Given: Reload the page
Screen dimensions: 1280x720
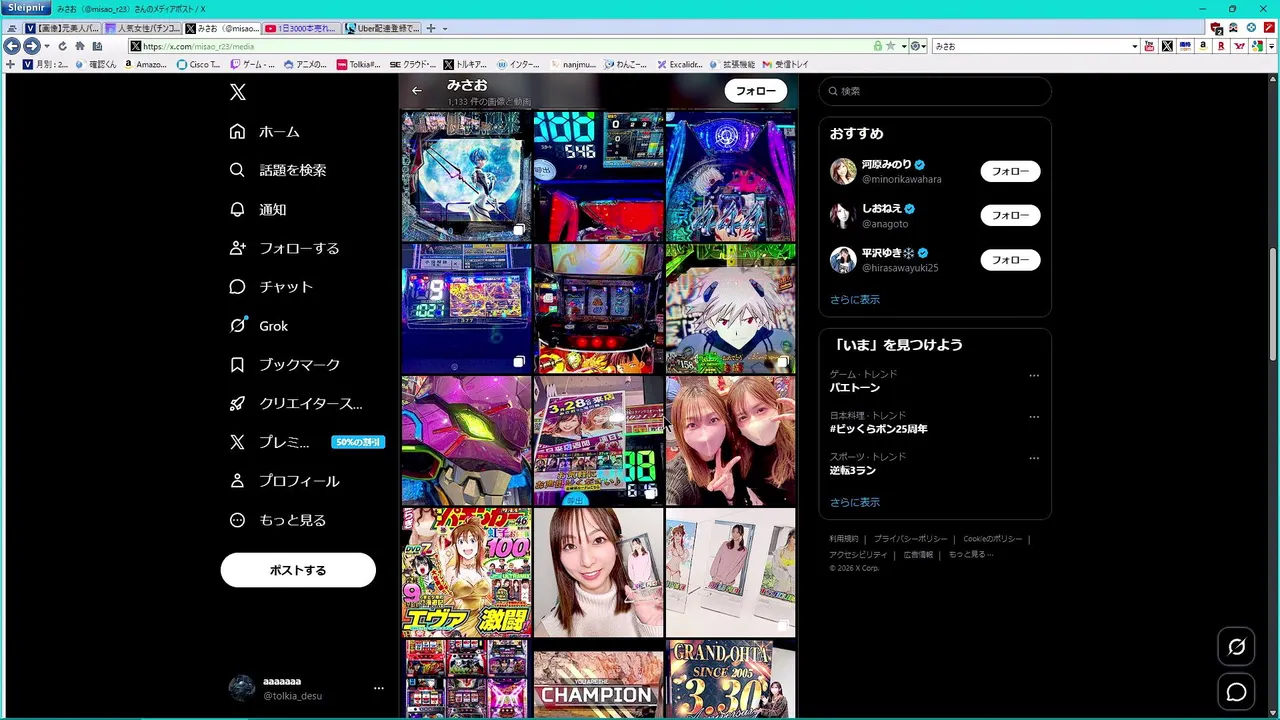Looking at the screenshot, I should (x=62, y=46).
